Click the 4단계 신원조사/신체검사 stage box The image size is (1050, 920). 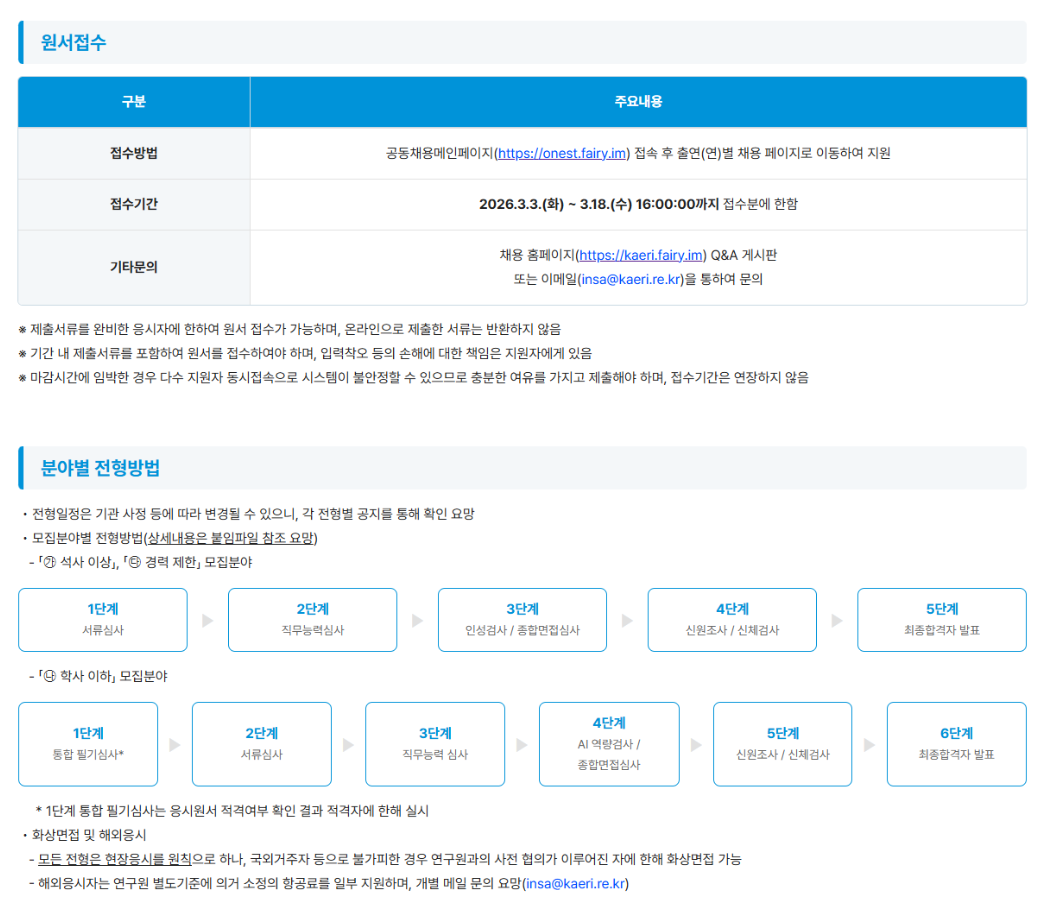pyautogui.click(x=732, y=619)
